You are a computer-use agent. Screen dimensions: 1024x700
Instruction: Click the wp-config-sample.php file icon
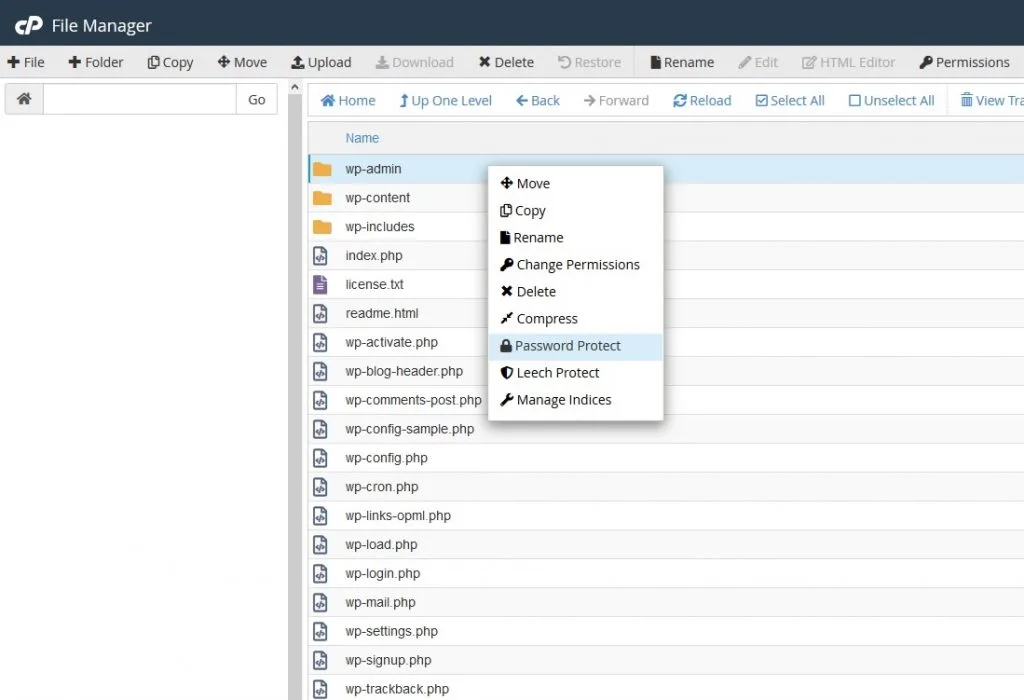click(x=320, y=429)
